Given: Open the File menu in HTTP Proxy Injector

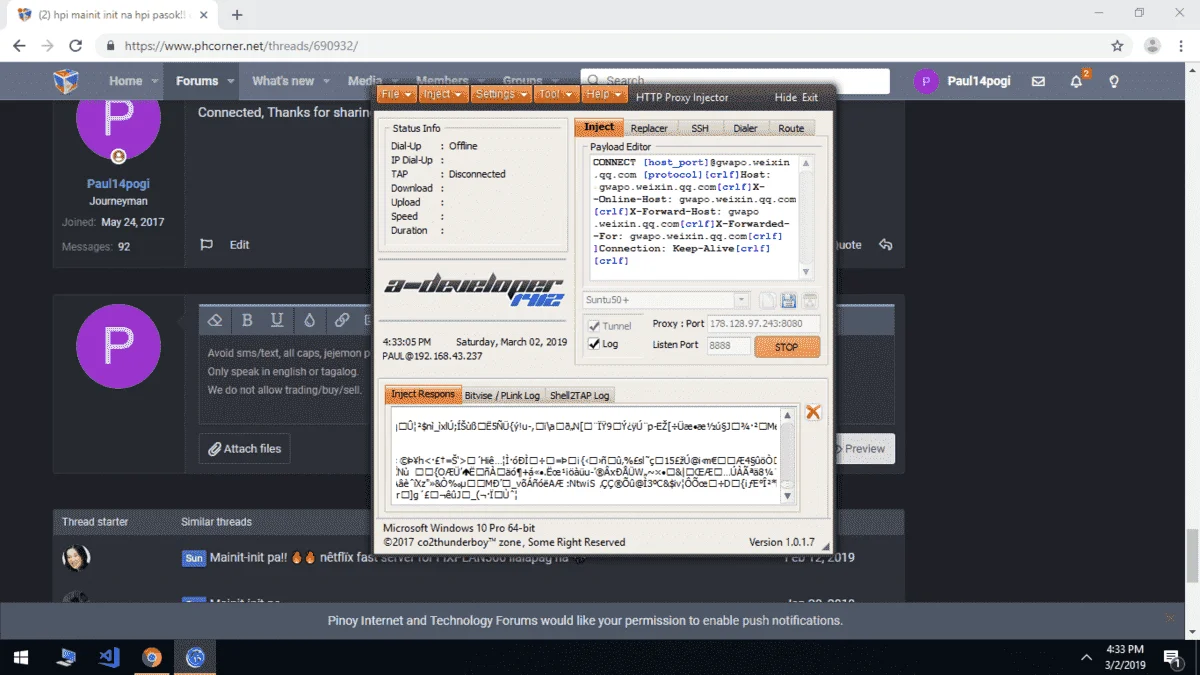Looking at the screenshot, I should click(395, 94).
